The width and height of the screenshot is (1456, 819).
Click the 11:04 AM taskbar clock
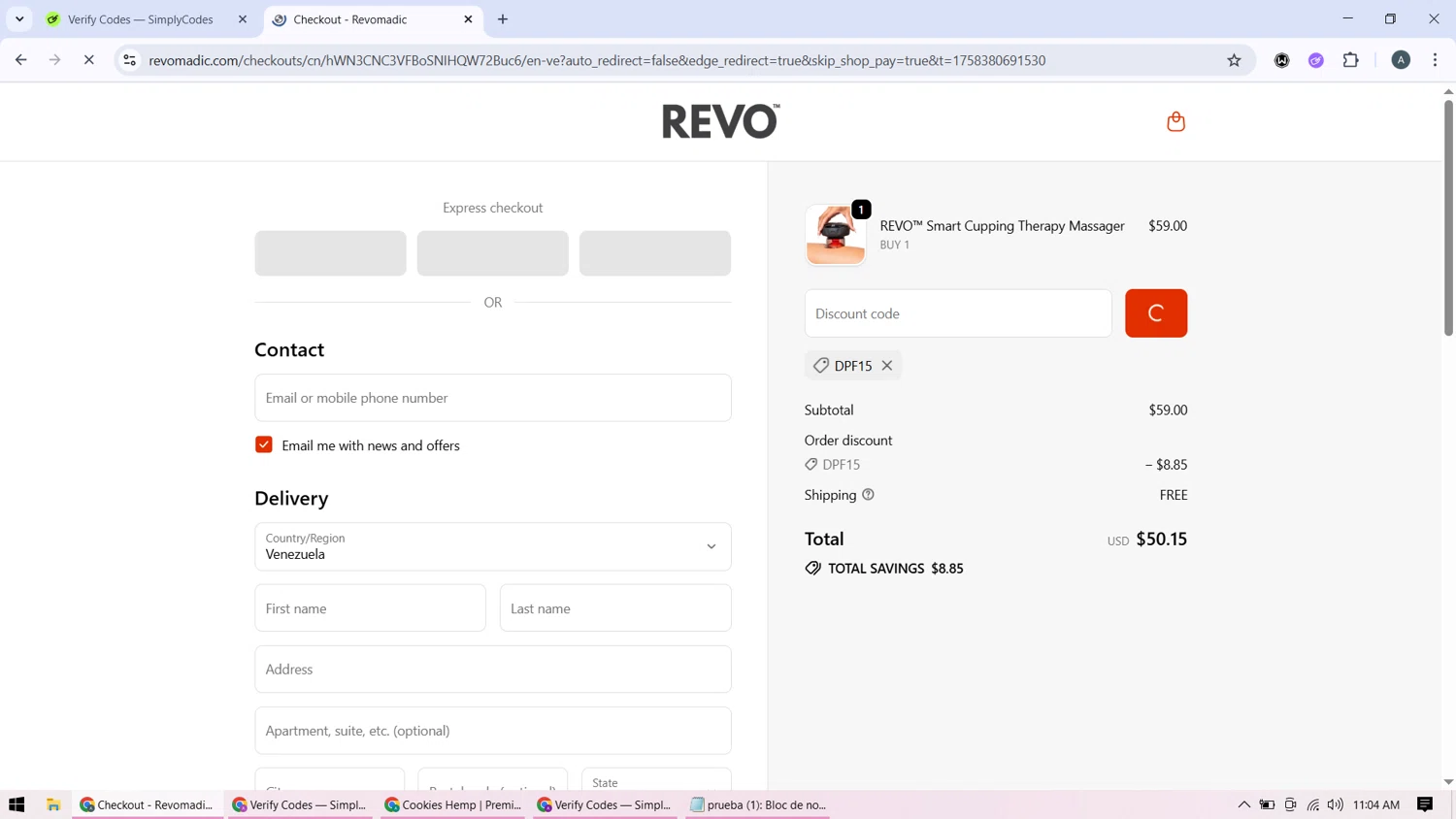(1376, 804)
